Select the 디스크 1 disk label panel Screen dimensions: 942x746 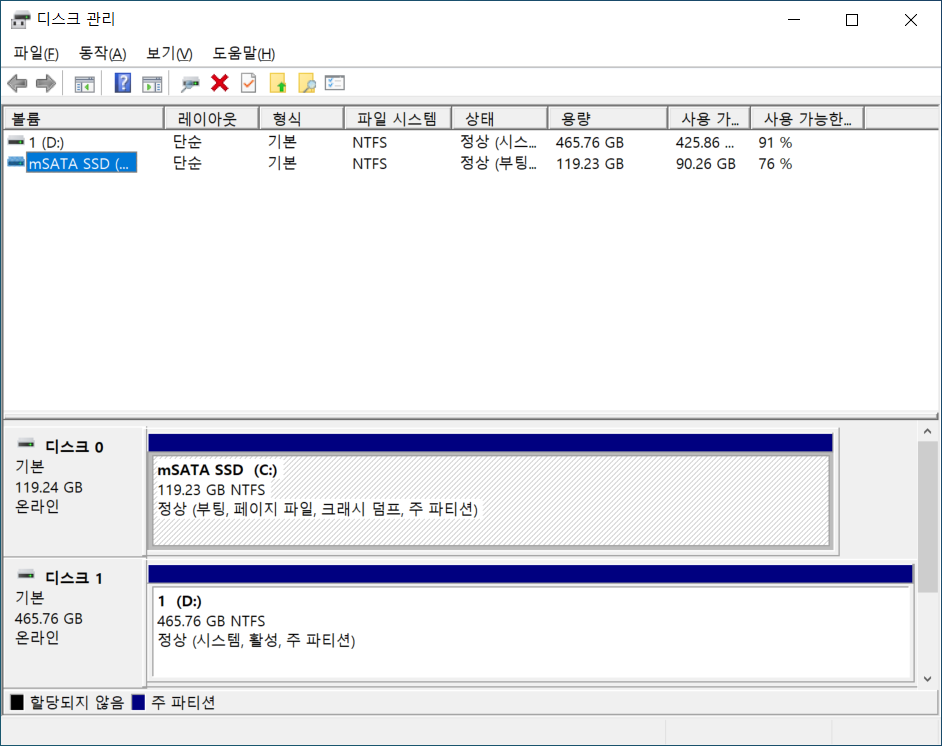74,621
